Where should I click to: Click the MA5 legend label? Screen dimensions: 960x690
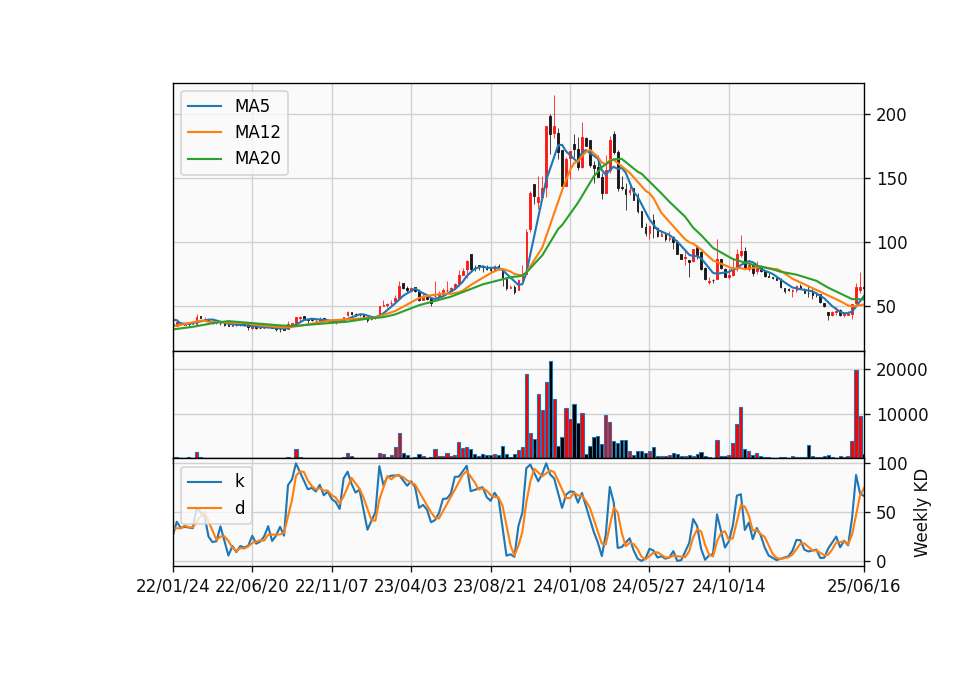tap(252, 106)
